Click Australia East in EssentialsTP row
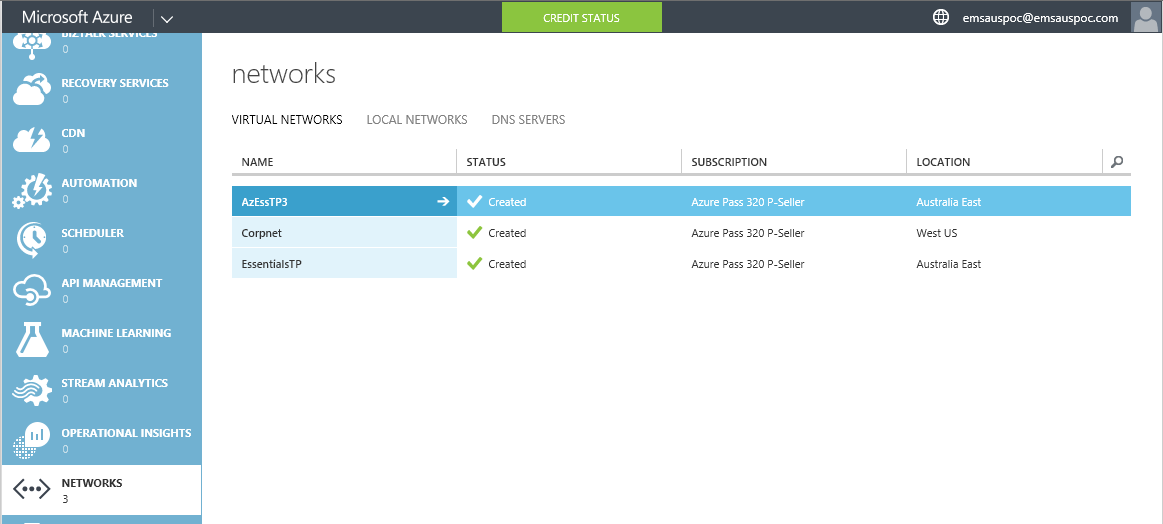 949,263
